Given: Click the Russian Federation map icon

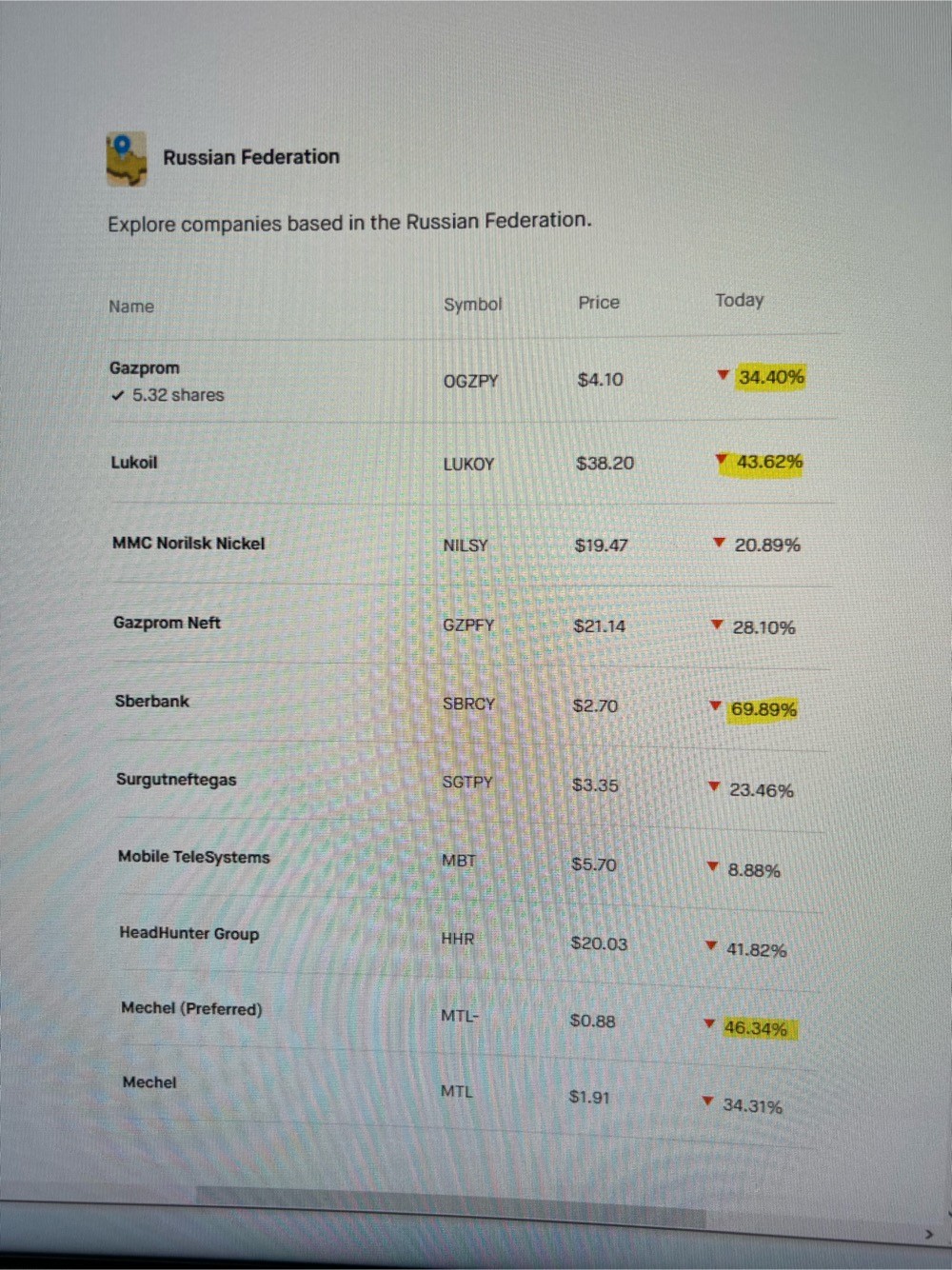Looking at the screenshot, I should pos(127,159).
